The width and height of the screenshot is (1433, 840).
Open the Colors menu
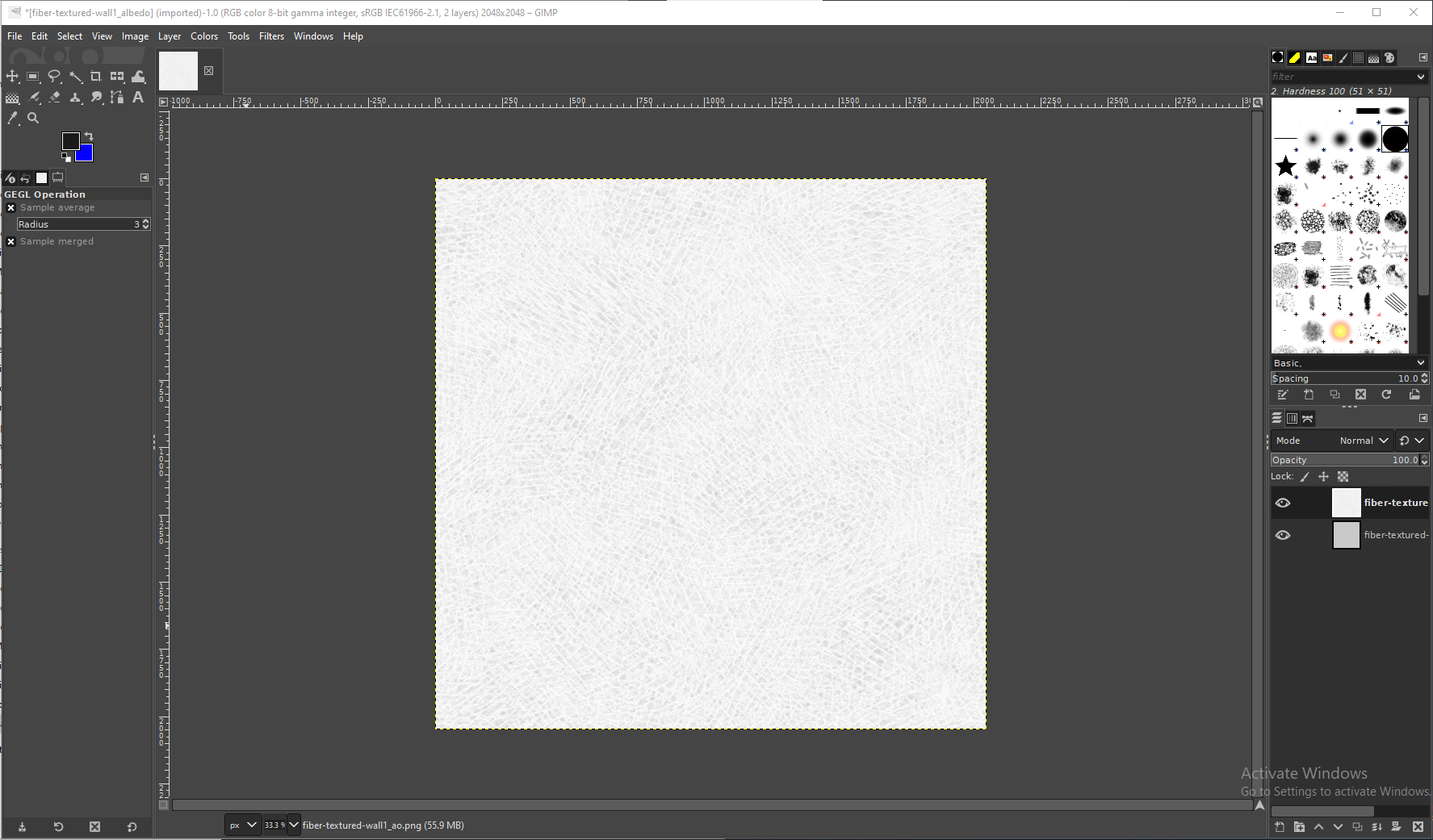coord(204,36)
